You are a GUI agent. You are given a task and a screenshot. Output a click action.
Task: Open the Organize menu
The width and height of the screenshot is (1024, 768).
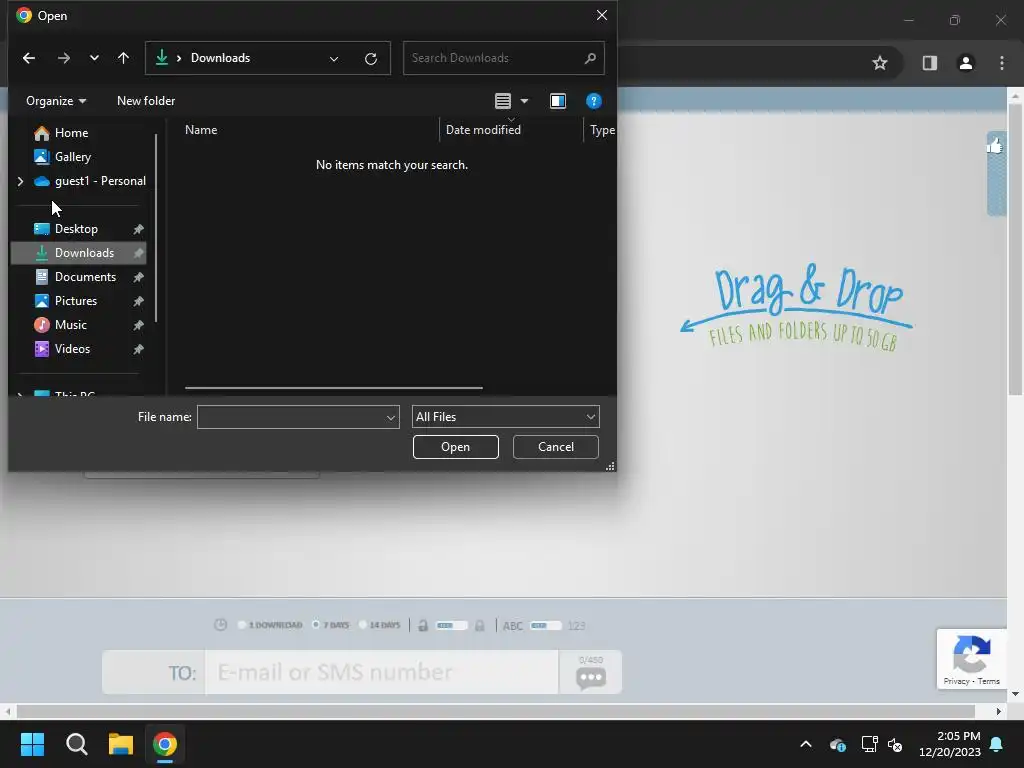click(x=56, y=101)
